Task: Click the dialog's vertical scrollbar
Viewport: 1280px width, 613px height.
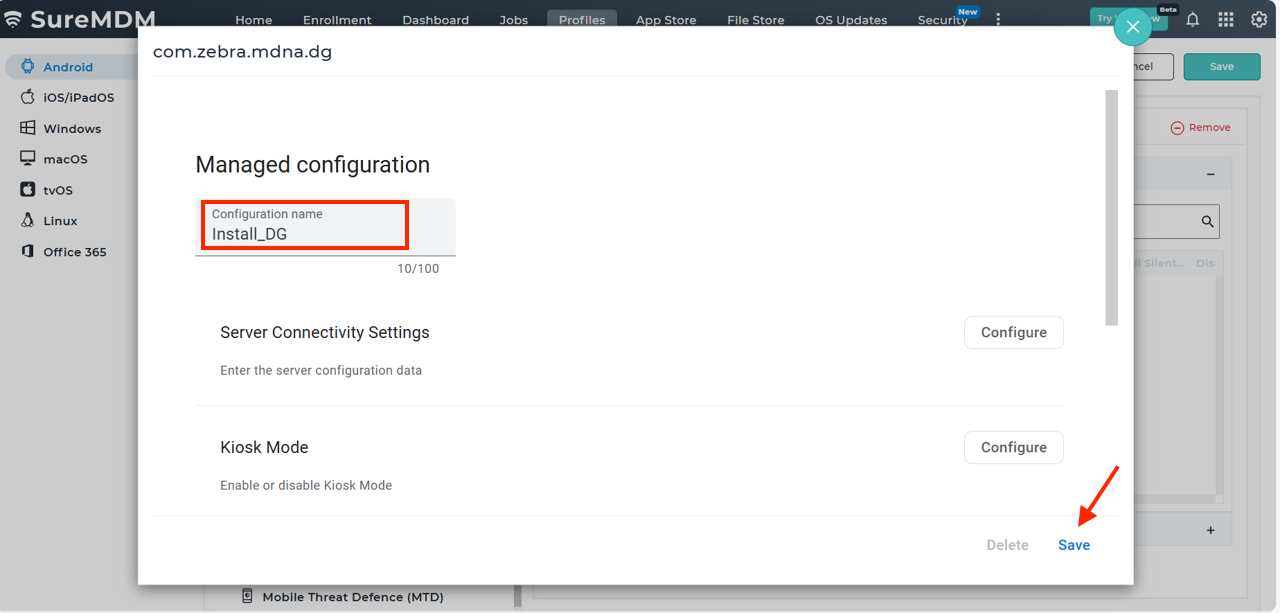Action: [x=1111, y=208]
